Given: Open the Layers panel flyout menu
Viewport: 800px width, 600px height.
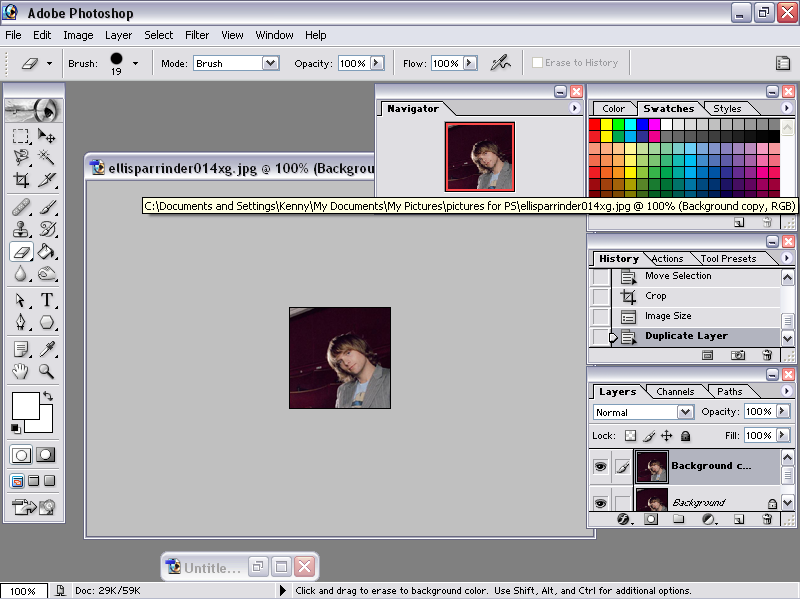Looking at the screenshot, I should tap(786, 391).
